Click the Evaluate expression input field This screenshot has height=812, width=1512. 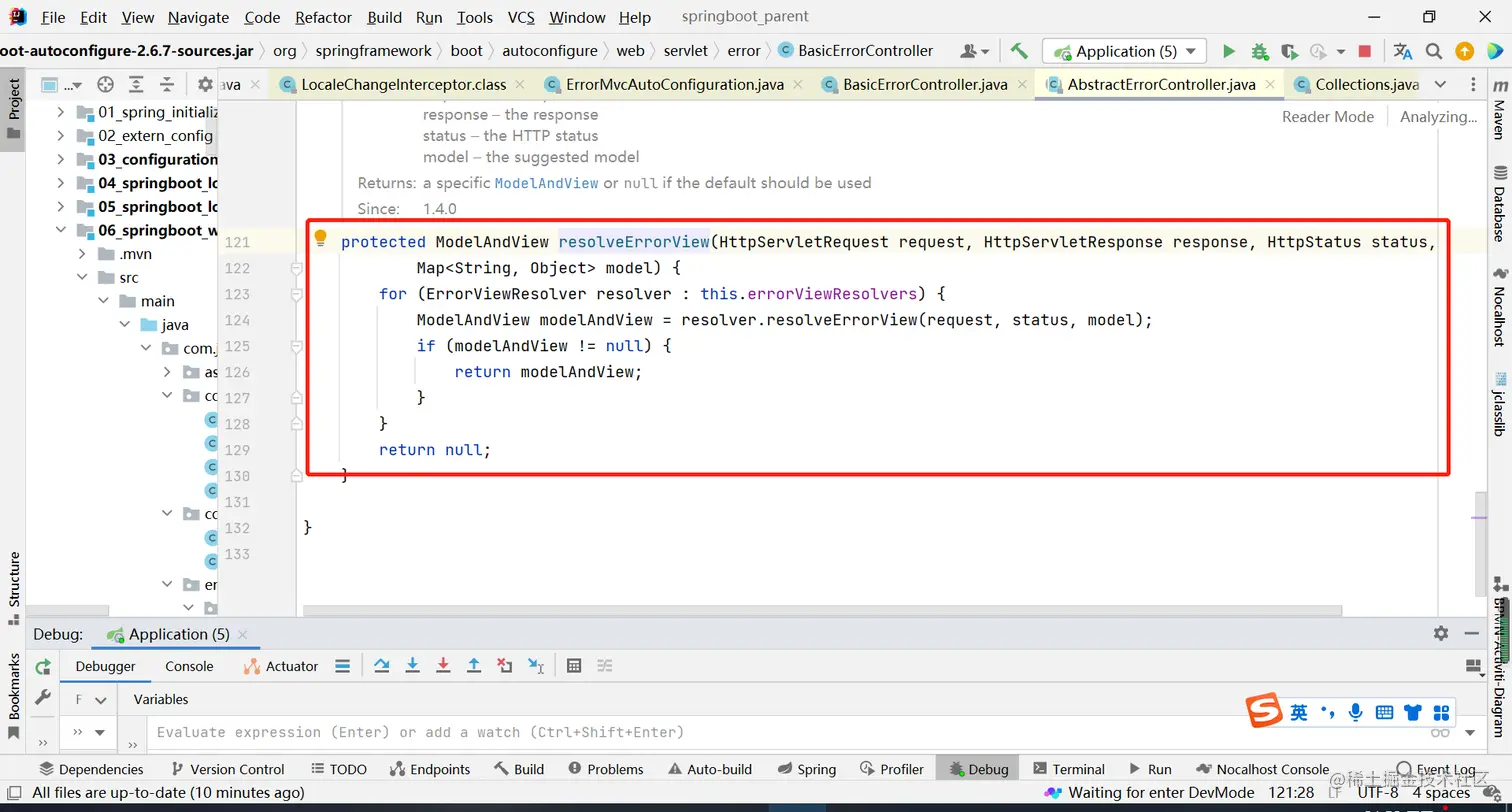tap(780, 732)
